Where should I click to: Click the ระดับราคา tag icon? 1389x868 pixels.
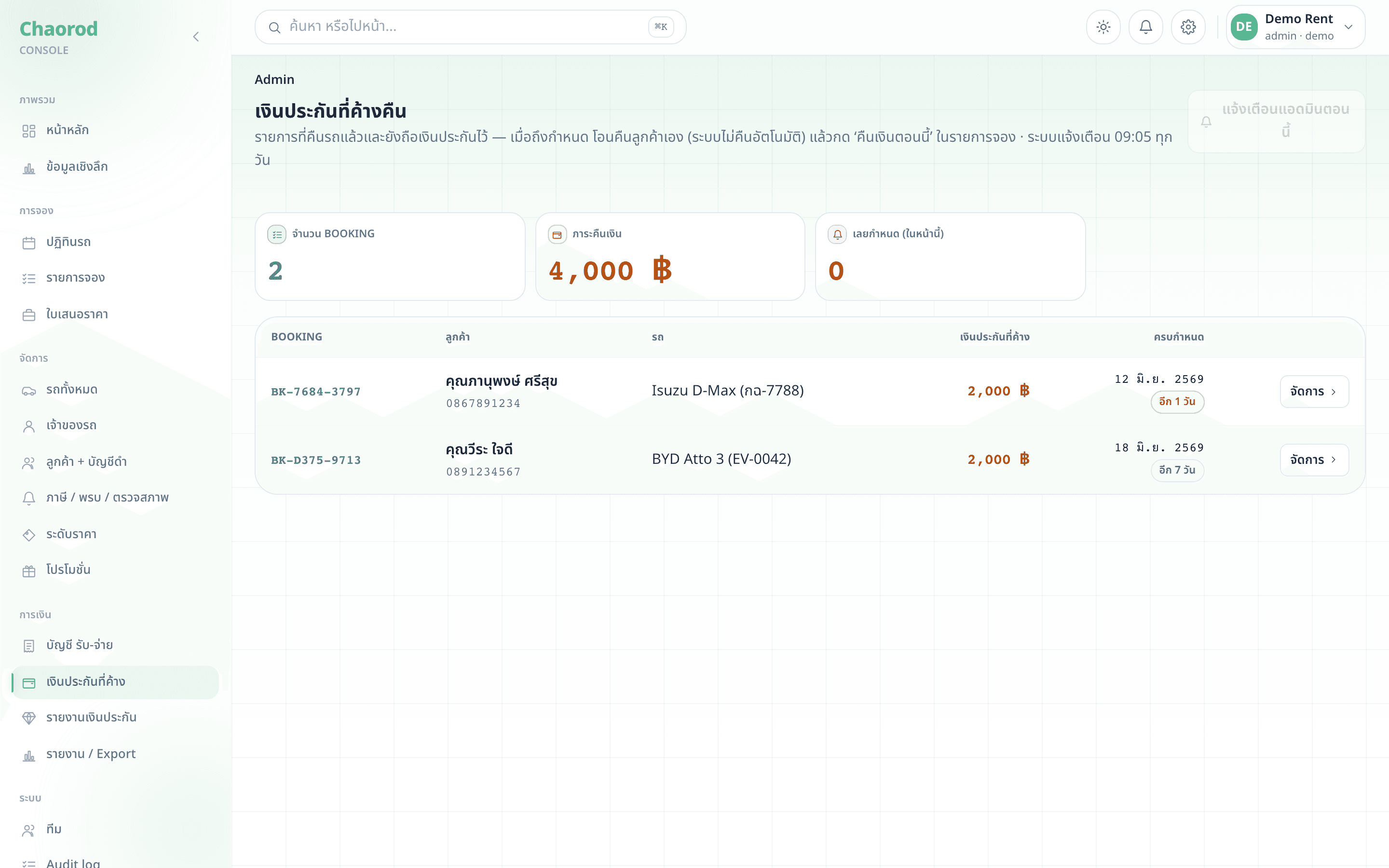[x=29, y=535]
